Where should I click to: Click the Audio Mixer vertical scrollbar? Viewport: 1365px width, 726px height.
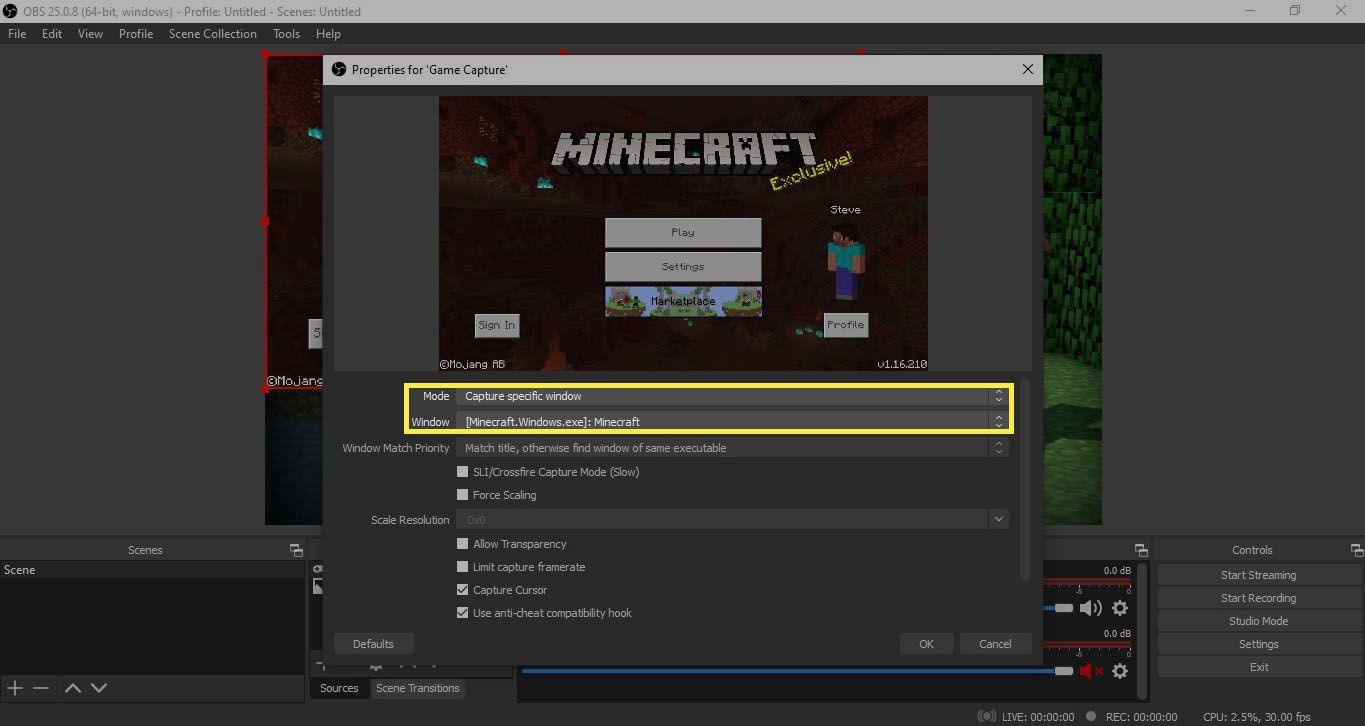pyautogui.click(x=1142, y=630)
